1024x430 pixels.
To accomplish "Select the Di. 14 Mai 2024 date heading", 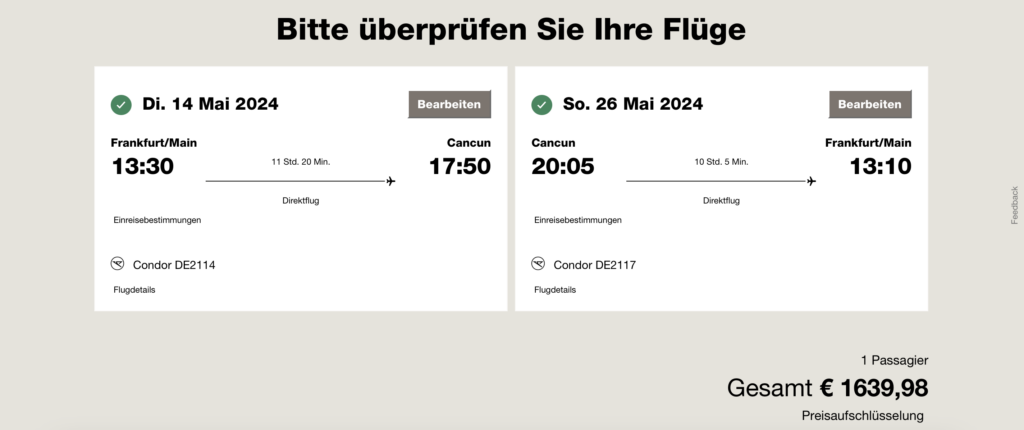I will pos(210,104).
